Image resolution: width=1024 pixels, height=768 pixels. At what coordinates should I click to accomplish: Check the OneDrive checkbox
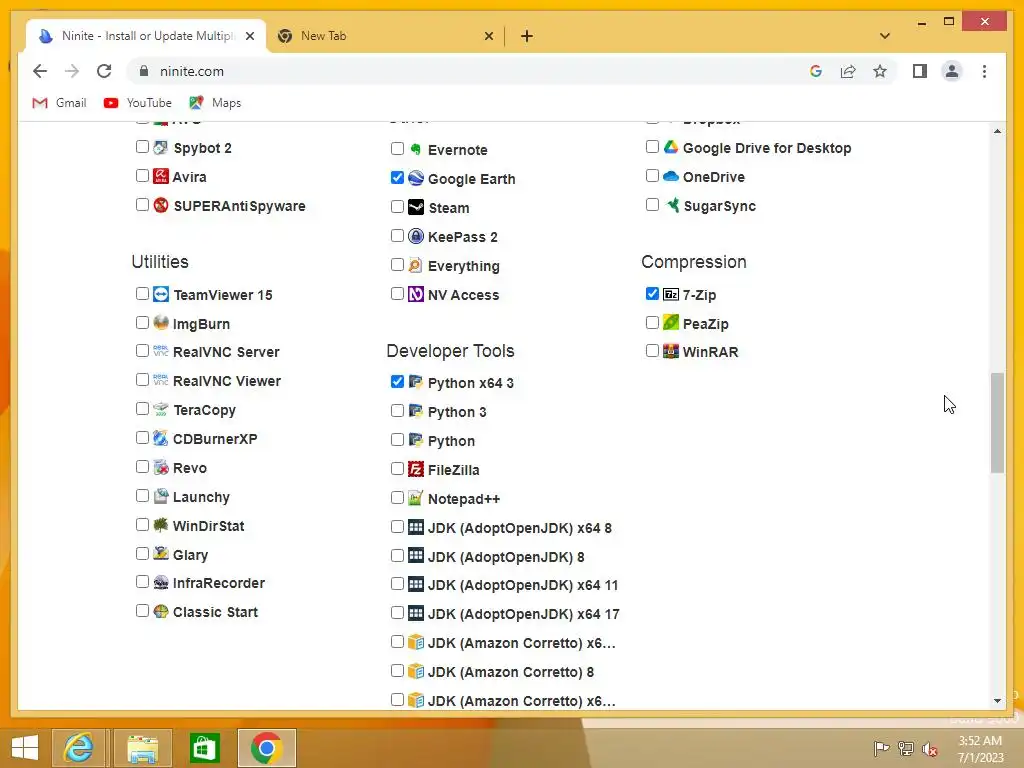[652, 175]
